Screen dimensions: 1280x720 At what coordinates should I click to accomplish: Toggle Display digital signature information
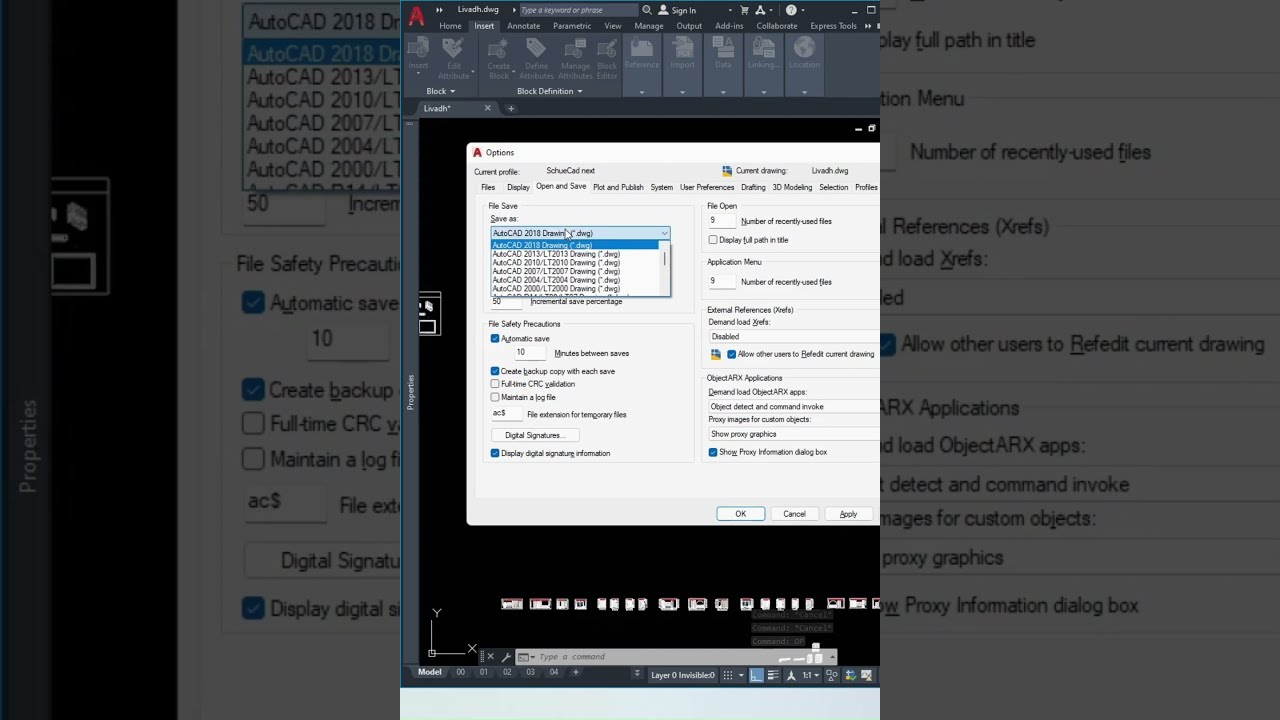pos(495,453)
